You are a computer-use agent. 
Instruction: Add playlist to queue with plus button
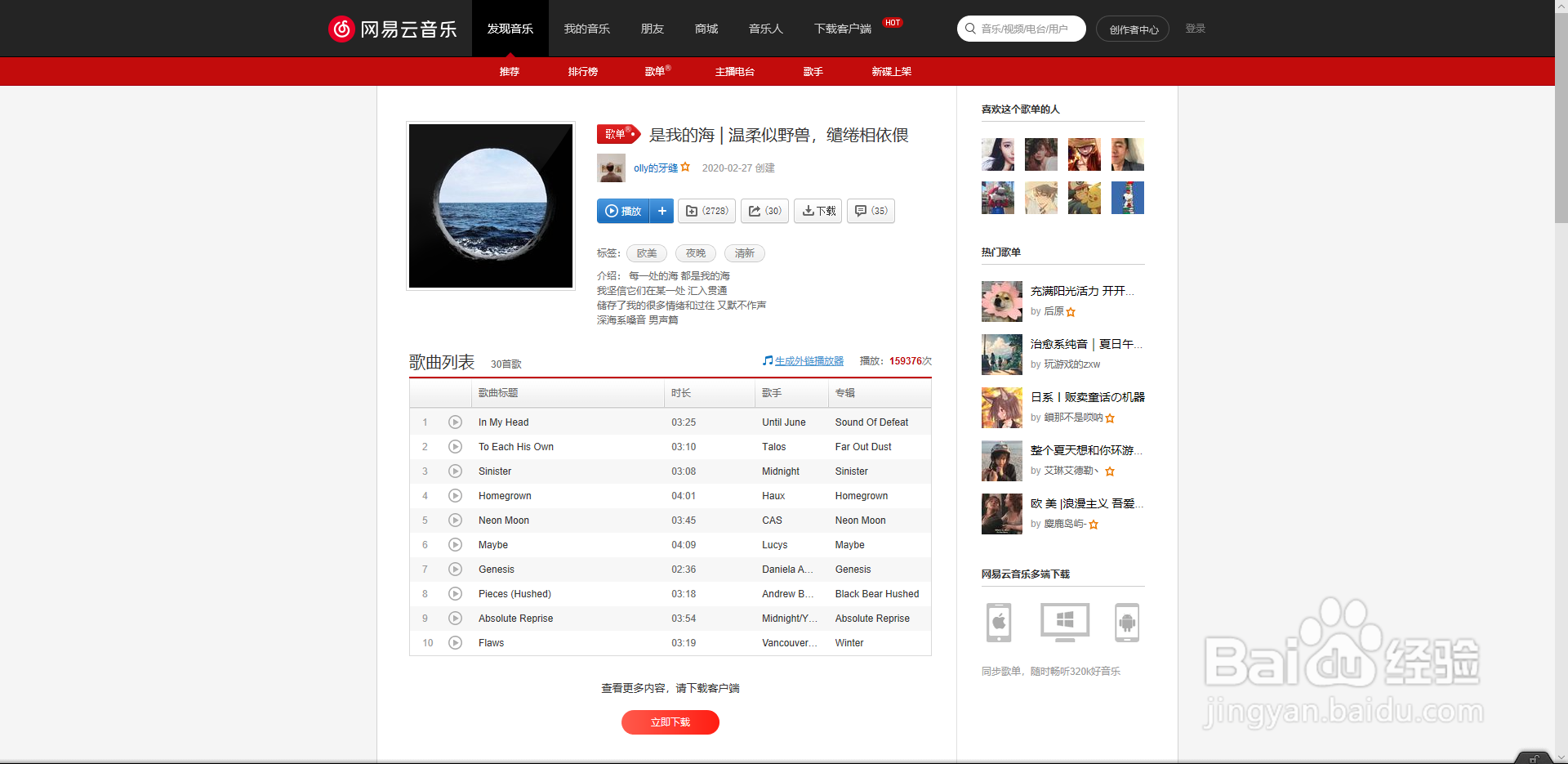(662, 211)
